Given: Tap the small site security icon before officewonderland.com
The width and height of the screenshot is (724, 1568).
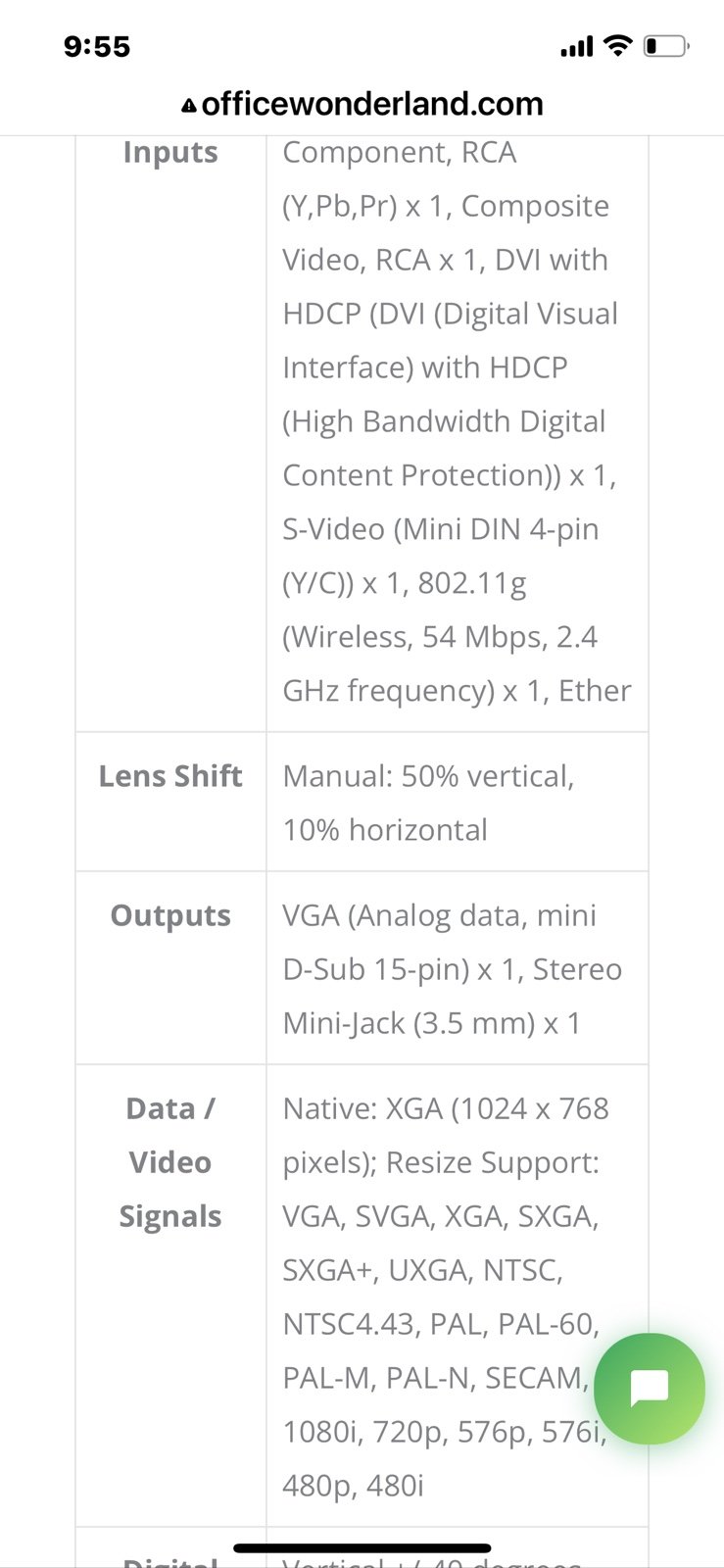Looking at the screenshot, I should coord(189,106).
